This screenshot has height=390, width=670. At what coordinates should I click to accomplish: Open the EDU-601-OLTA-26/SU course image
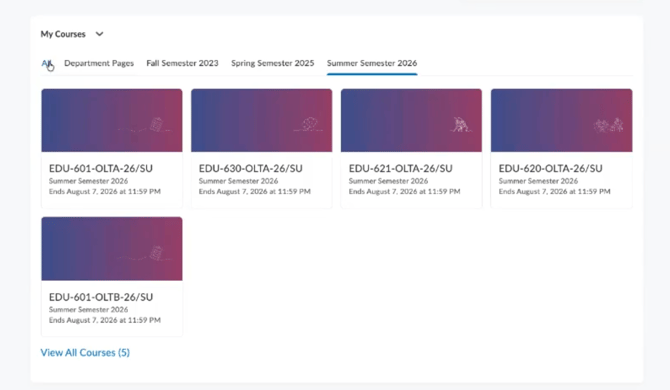click(112, 120)
